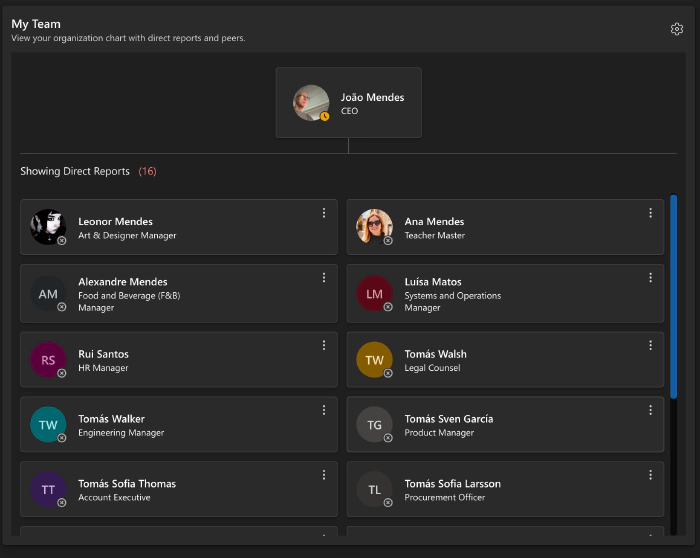This screenshot has width=700, height=558.
Task: Click the three-dot menu on Luísa Matos card
Action: click(x=650, y=278)
